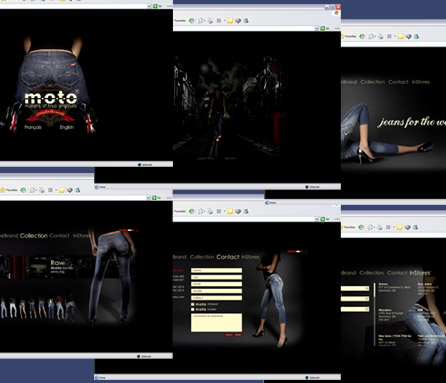The image size is (446, 383).
Task: Click Print icon in Collection window toolbar
Action: (x=42, y=190)
